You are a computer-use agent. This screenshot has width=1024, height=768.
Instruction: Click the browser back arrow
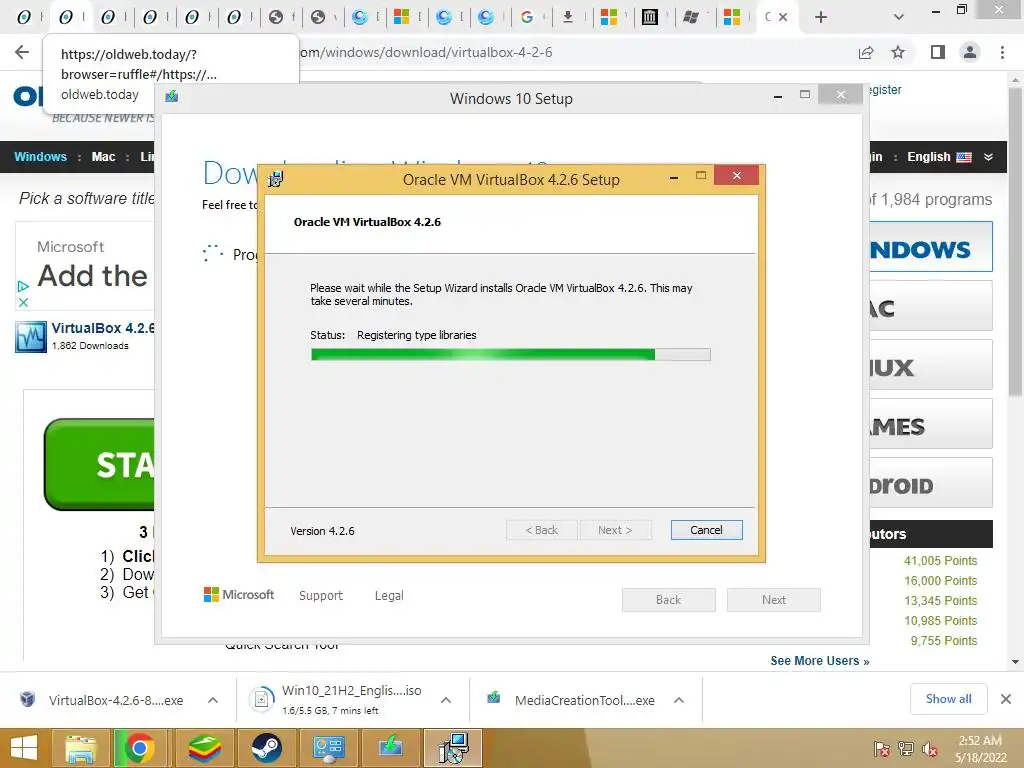[x=22, y=52]
